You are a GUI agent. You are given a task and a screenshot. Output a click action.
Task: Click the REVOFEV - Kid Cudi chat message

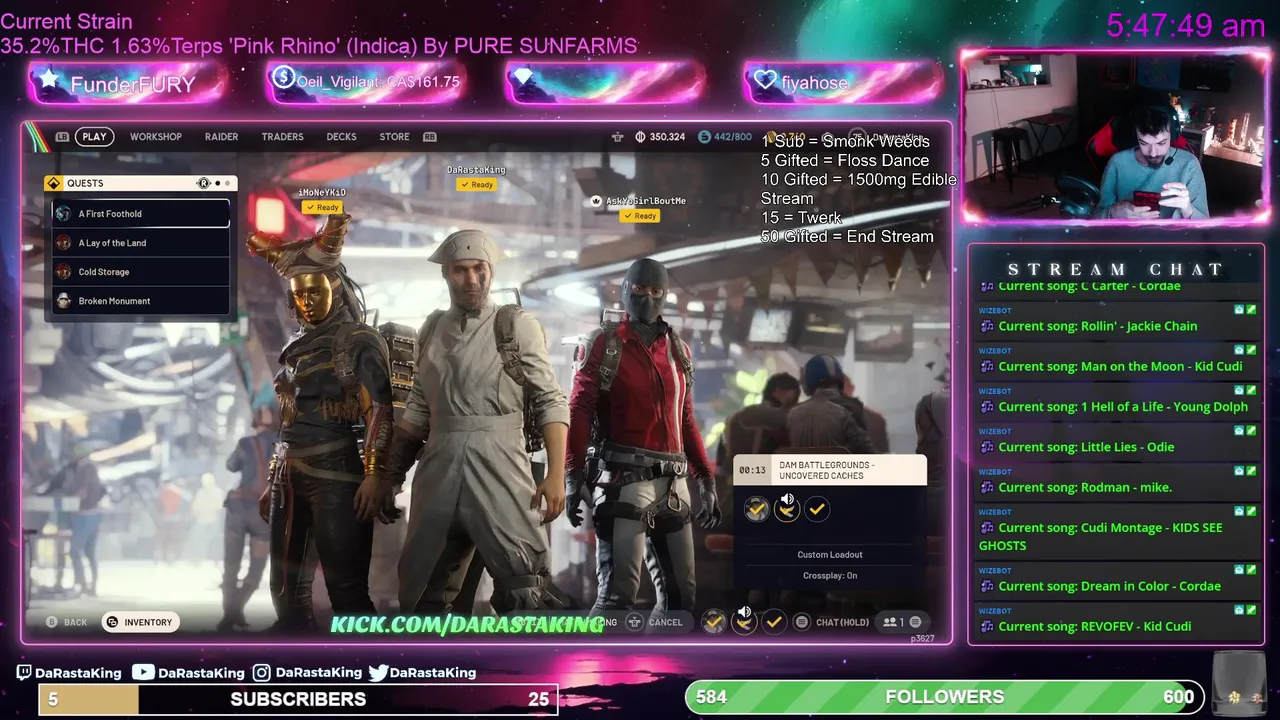click(x=1116, y=621)
